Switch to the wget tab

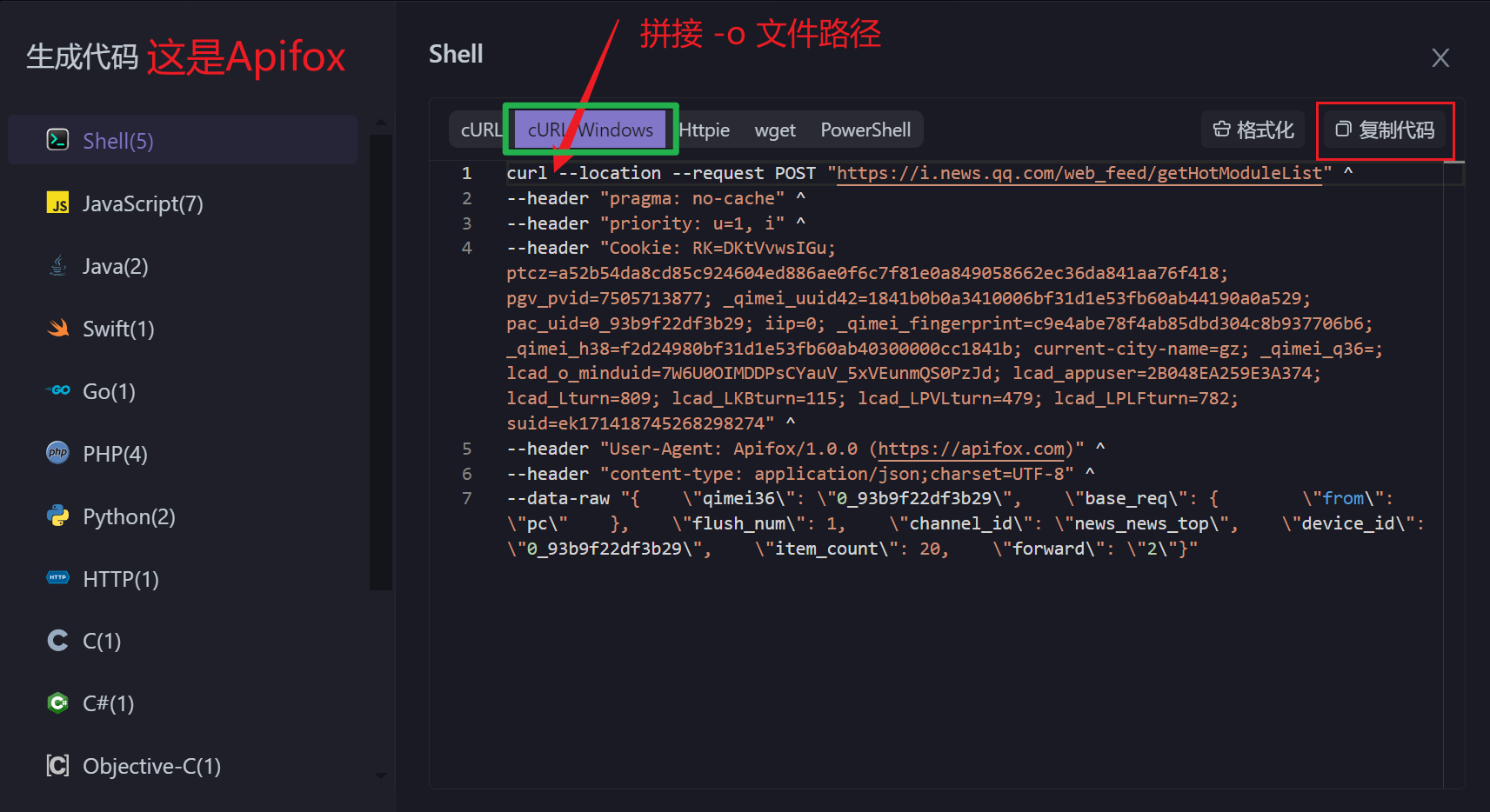pyautogui.click(x=774, y=130)
